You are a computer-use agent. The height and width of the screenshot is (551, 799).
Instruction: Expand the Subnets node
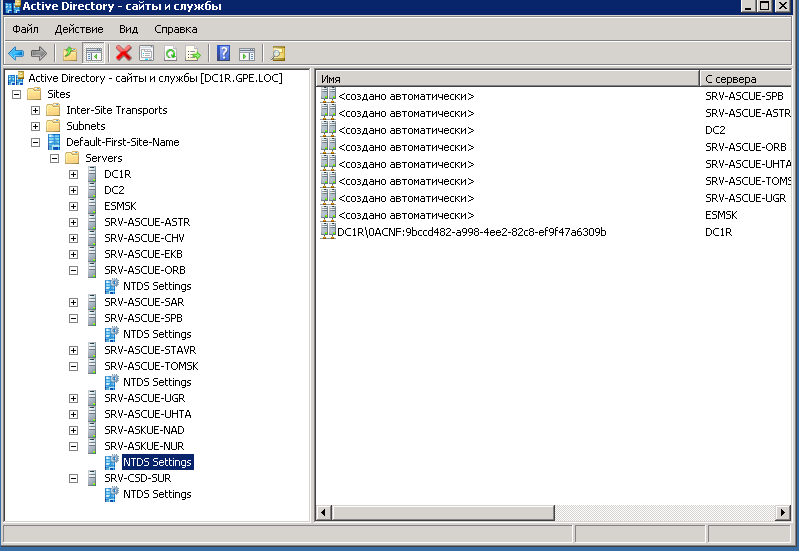coord(35,126)
